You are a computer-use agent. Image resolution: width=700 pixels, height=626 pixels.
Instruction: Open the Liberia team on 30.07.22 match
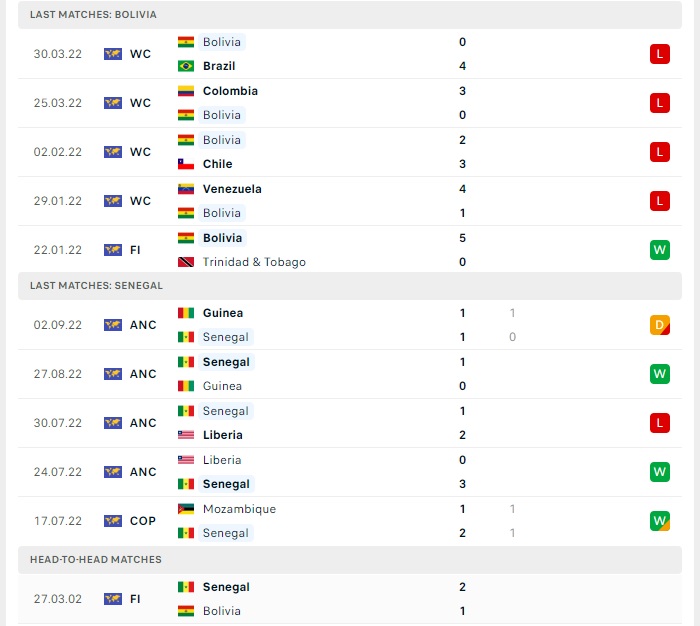point(222,435)
